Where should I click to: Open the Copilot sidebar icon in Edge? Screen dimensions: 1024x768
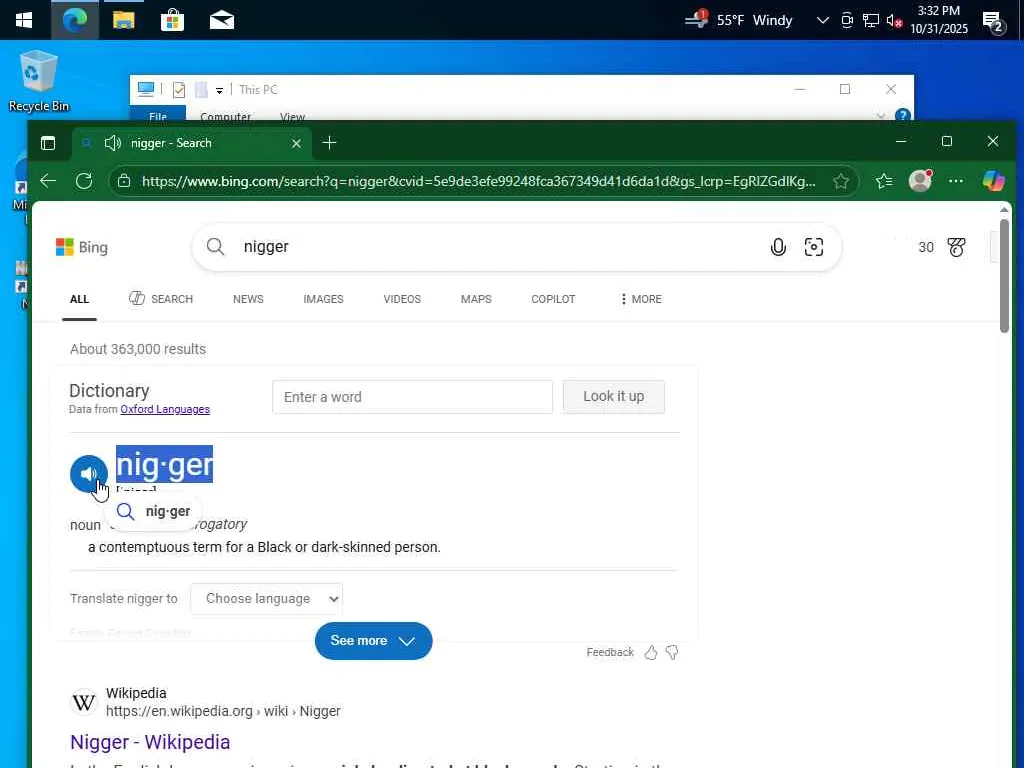993,181
